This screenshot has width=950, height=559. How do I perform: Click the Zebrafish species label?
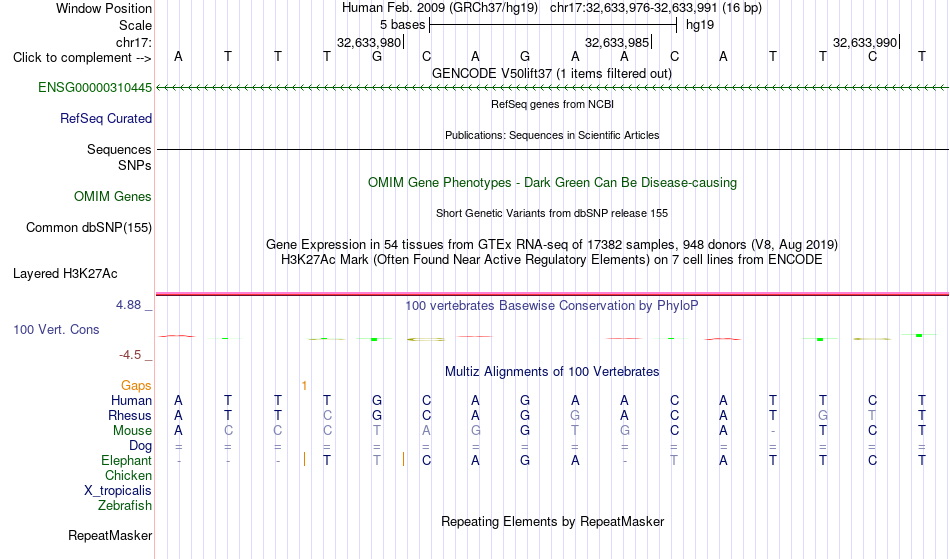pos(125,506)
